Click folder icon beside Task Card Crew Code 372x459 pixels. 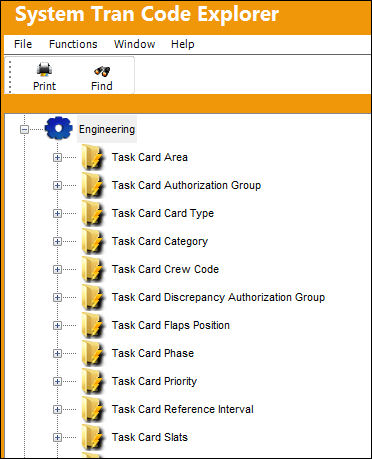click(92, 269)
